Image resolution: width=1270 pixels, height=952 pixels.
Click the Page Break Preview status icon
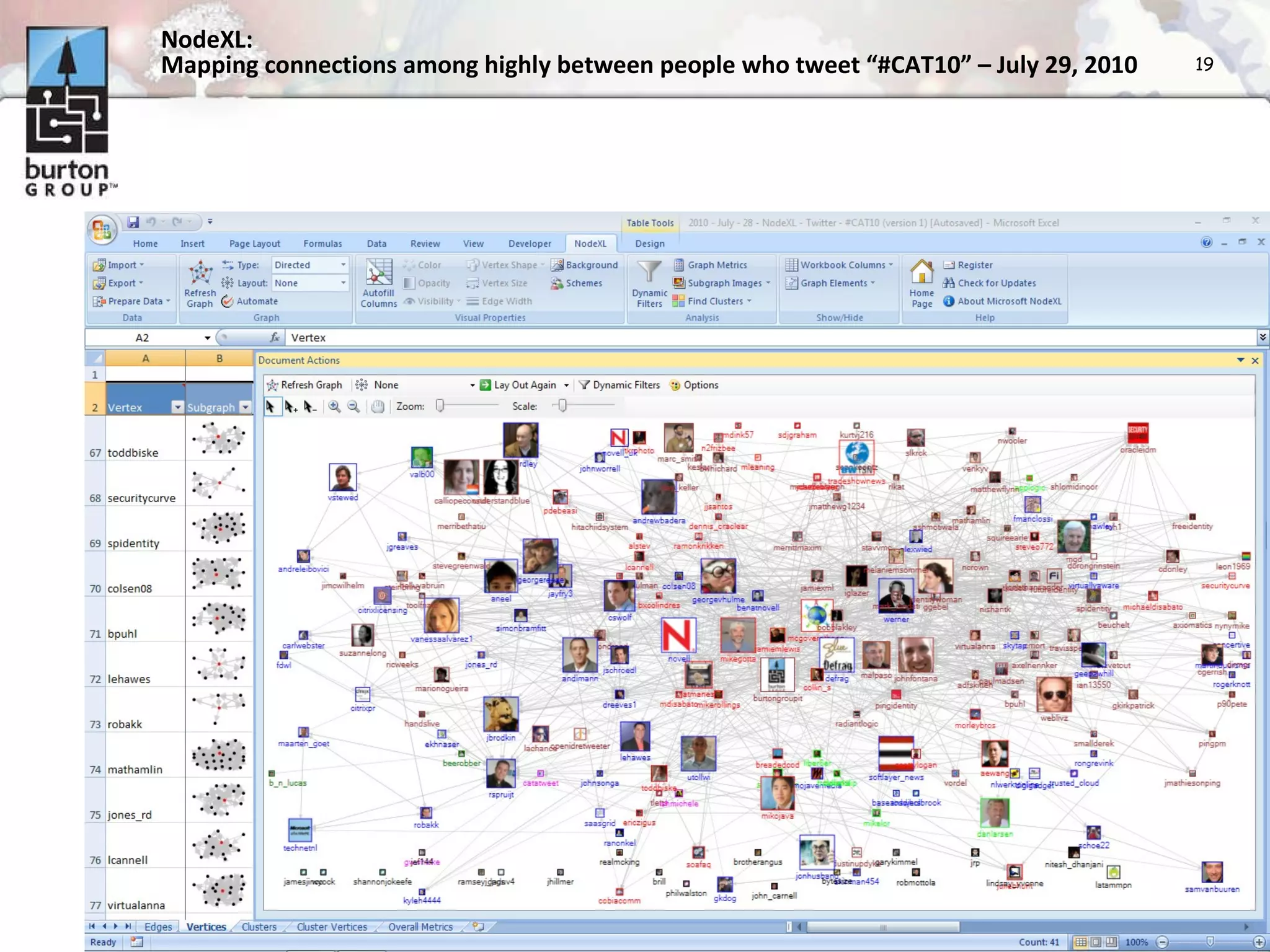point(1111,942)
